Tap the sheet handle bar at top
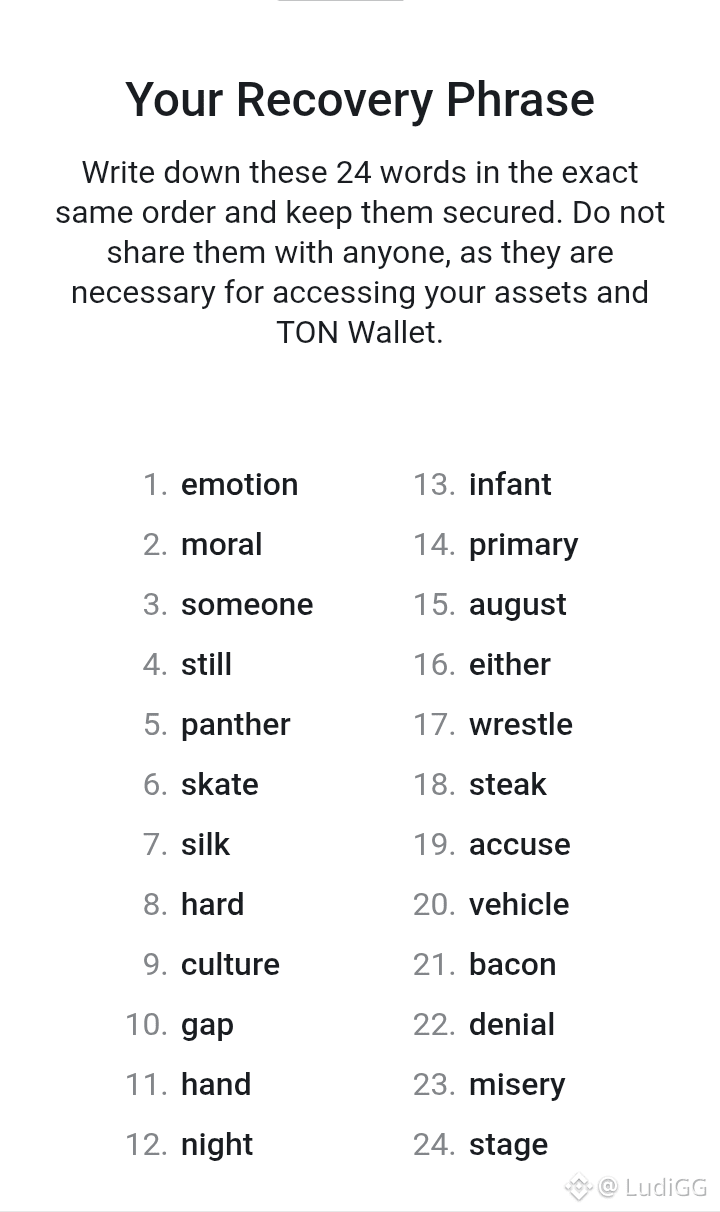The height and width of the screenshot is (1212, 720). 340,1
